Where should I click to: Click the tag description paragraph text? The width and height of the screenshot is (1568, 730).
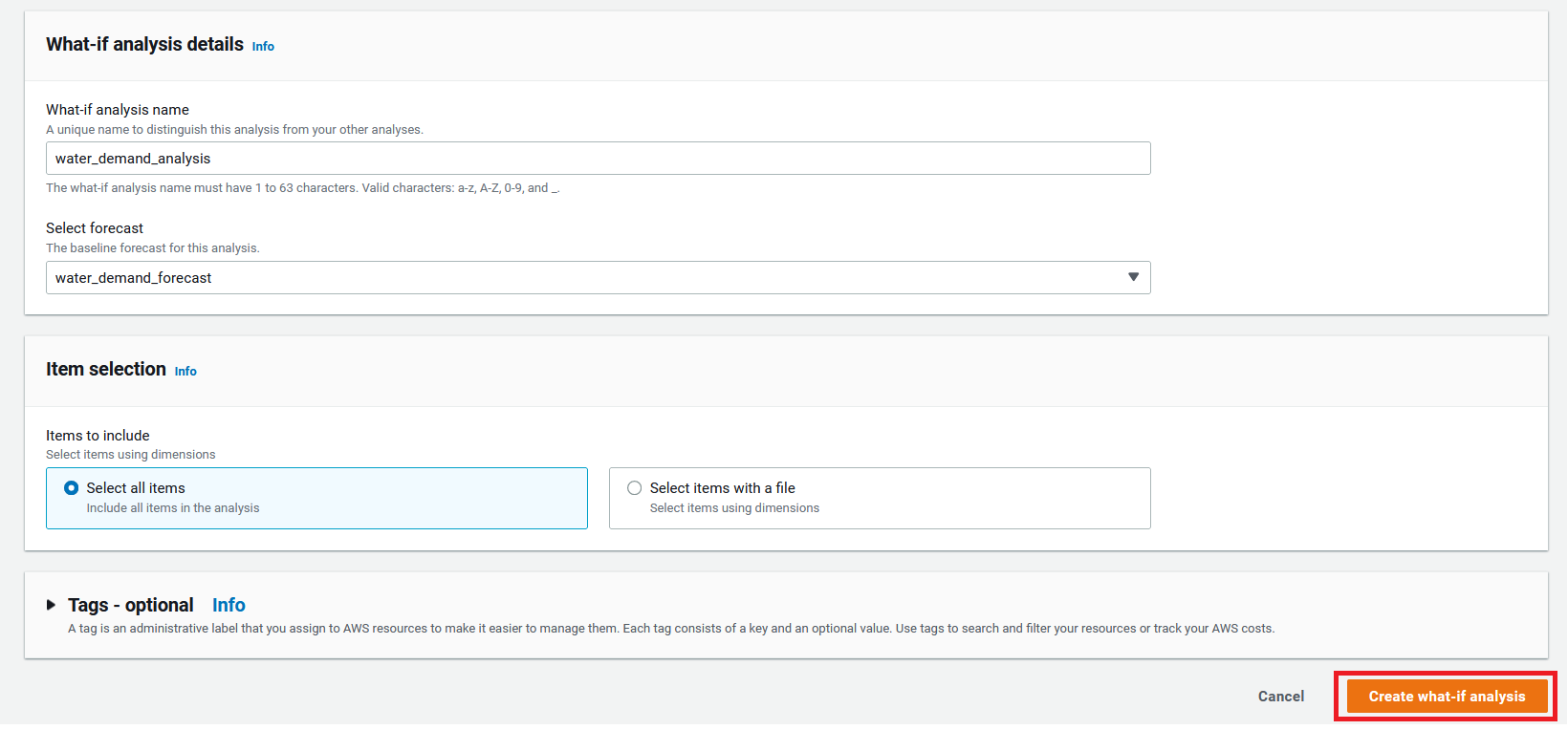tap(671, 629)
